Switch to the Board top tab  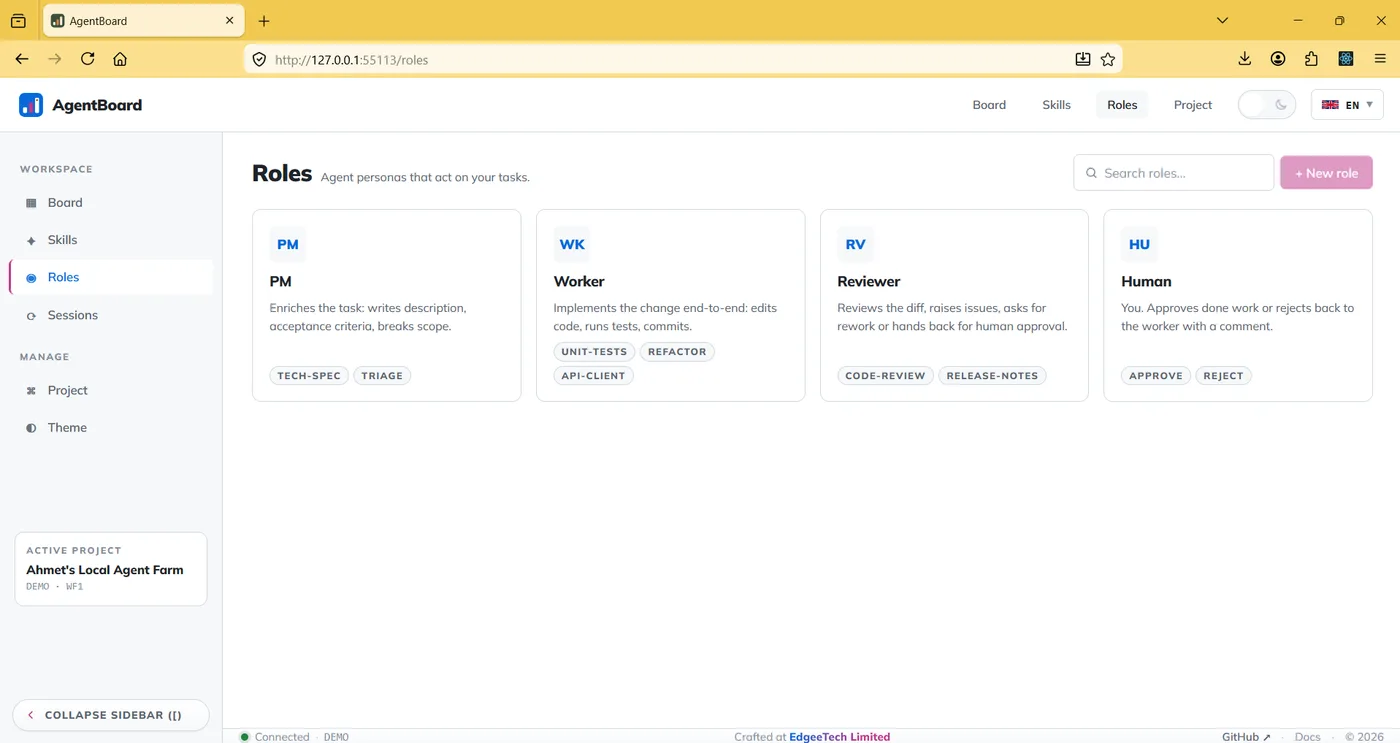(989, 105)
